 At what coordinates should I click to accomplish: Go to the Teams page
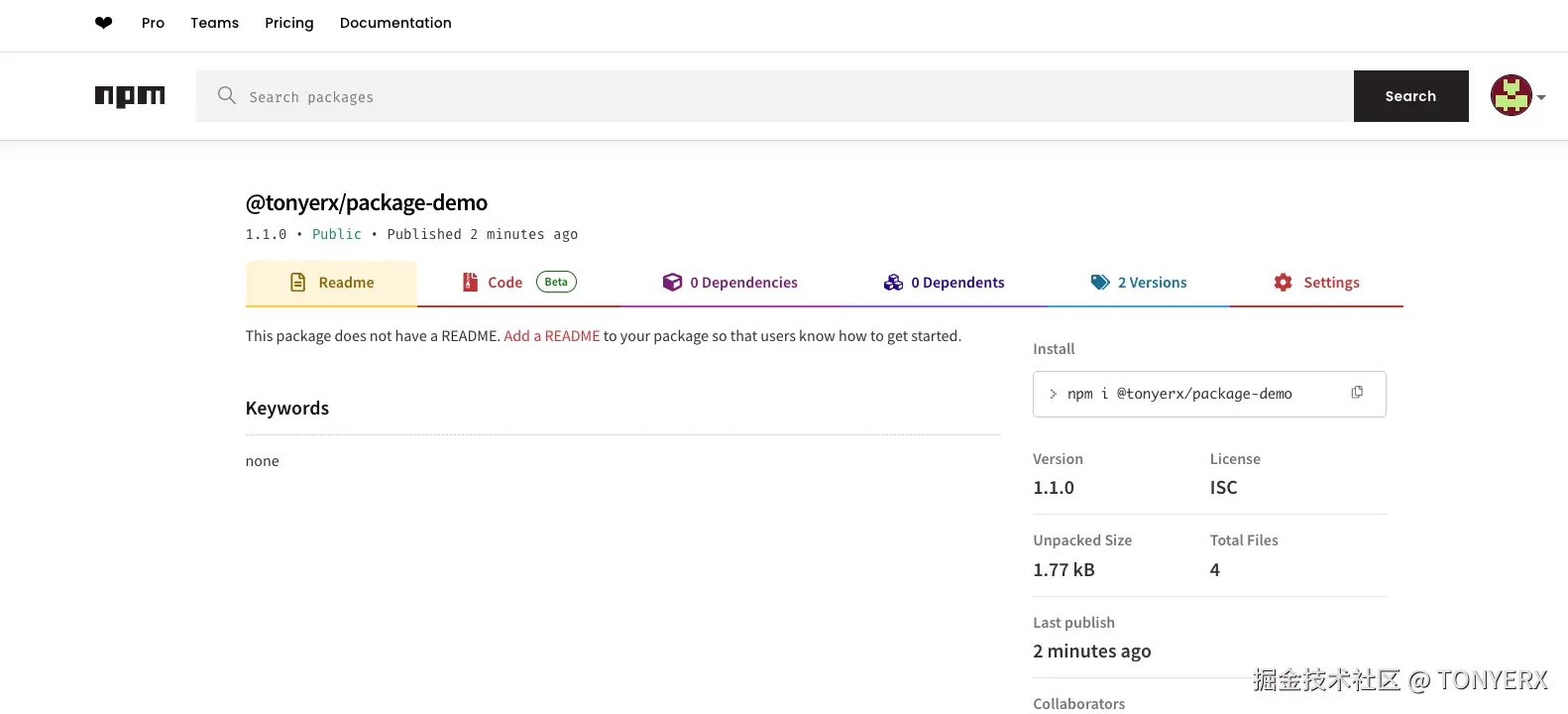coord(214,23)
